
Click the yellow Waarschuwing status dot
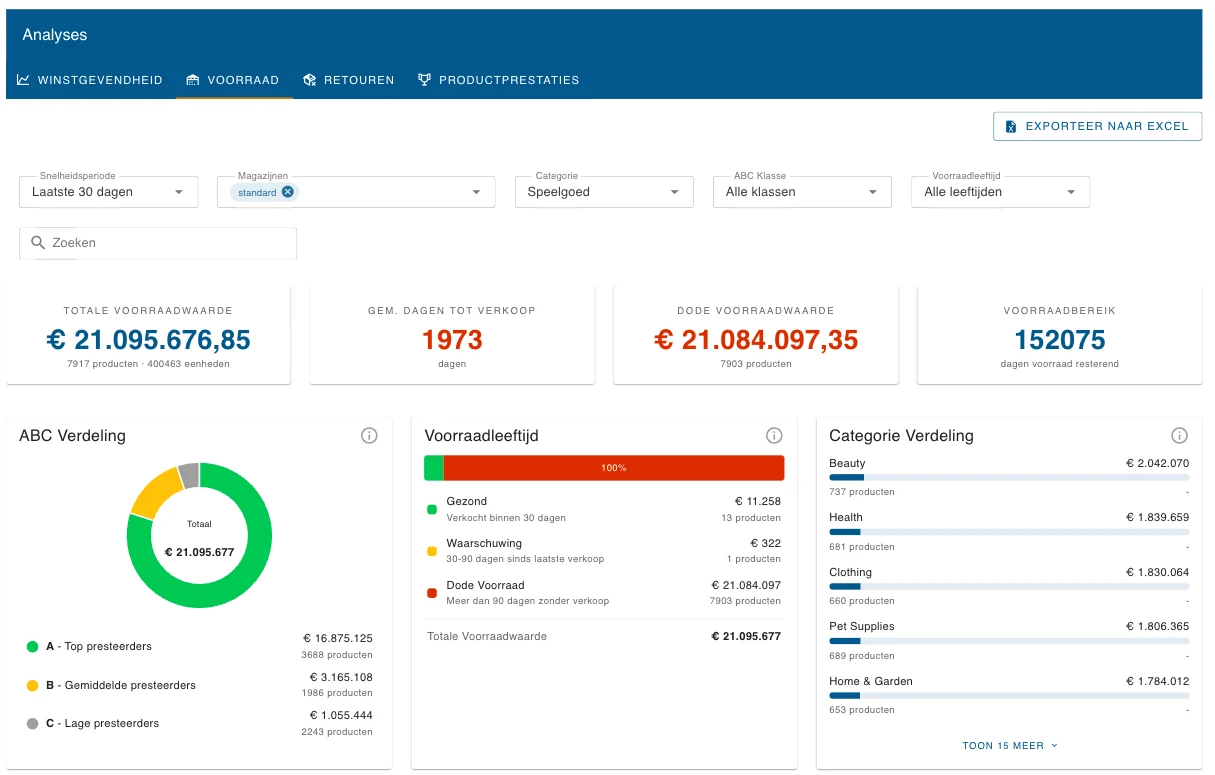tap(432, 551)
